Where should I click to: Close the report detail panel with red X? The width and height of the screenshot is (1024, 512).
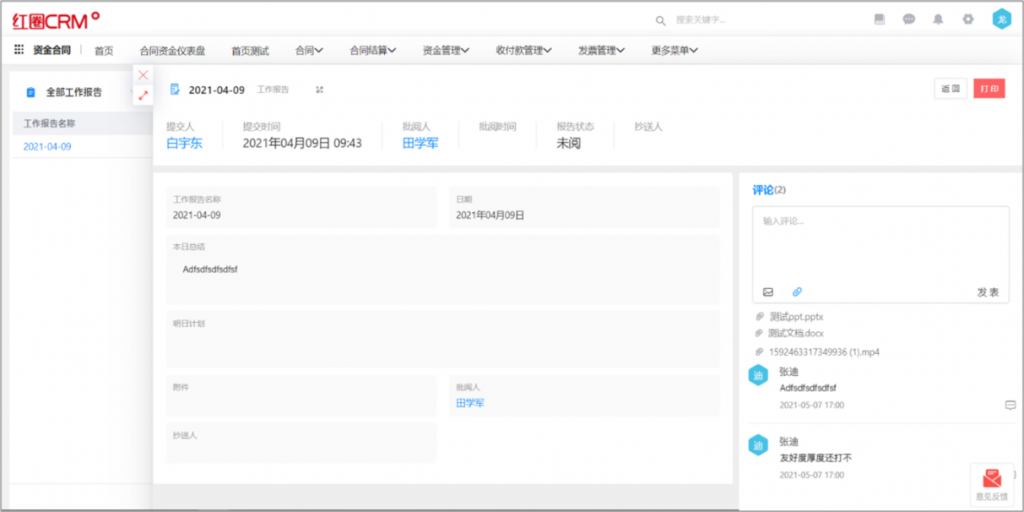[143, 75]
